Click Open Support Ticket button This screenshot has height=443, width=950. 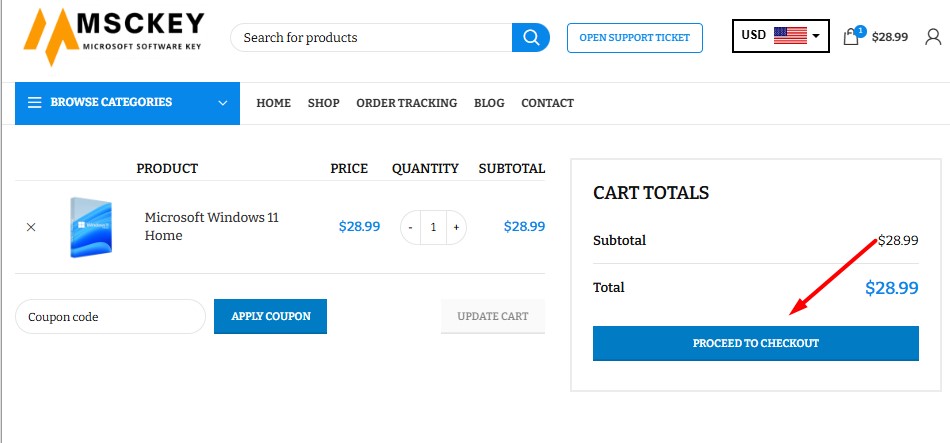click(634, 38)
